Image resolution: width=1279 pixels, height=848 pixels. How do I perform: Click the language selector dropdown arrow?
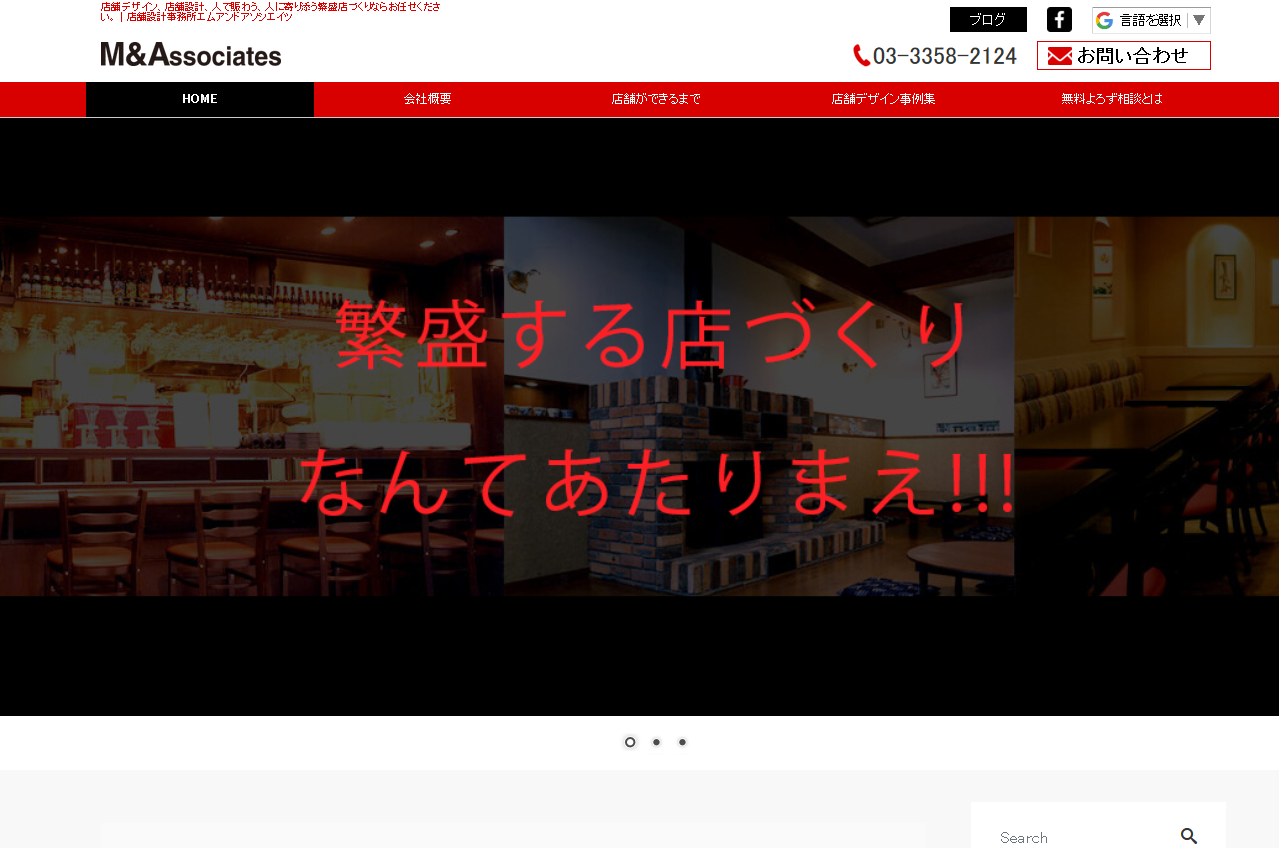coord(1198,20)
